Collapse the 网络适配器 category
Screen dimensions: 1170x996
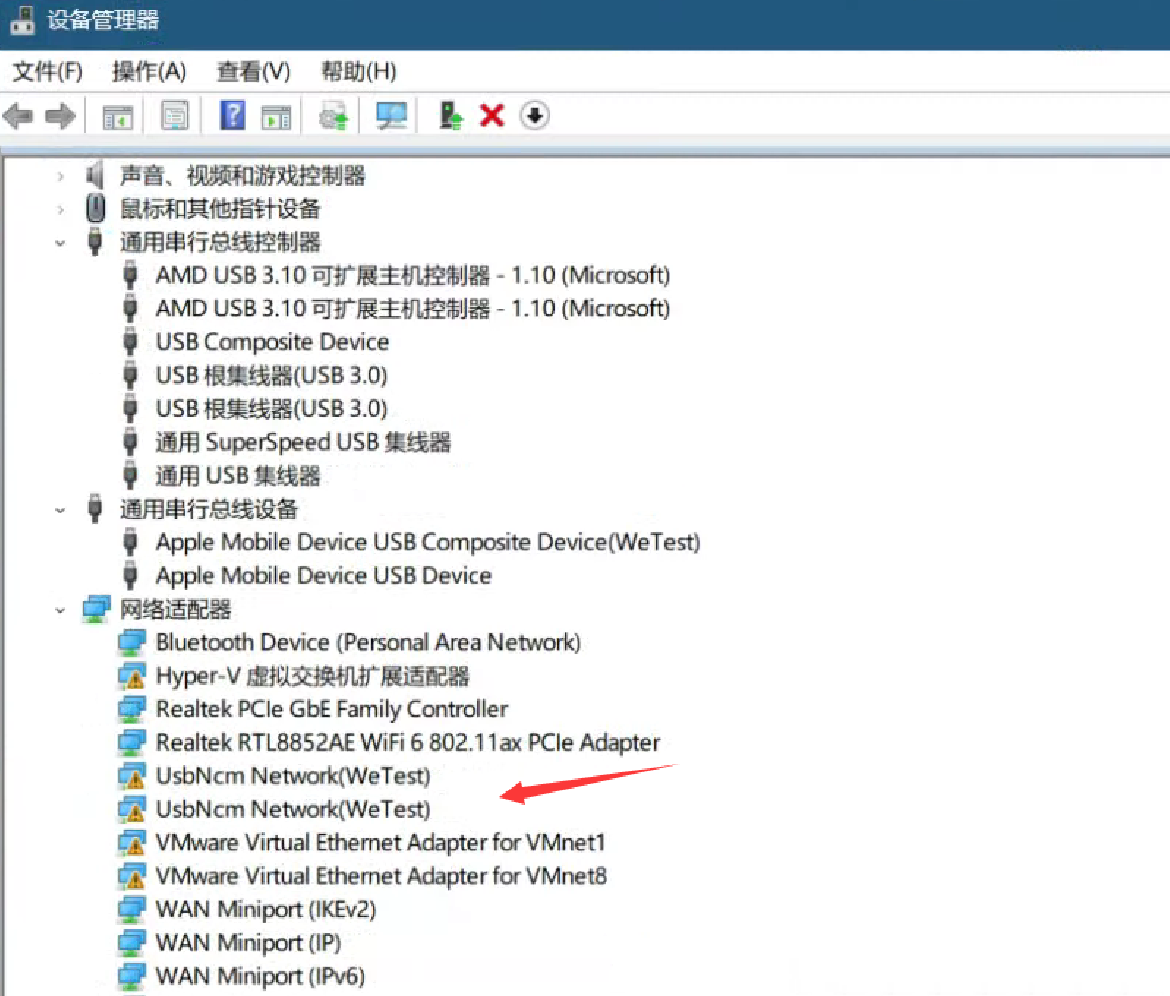pos(62,609)
